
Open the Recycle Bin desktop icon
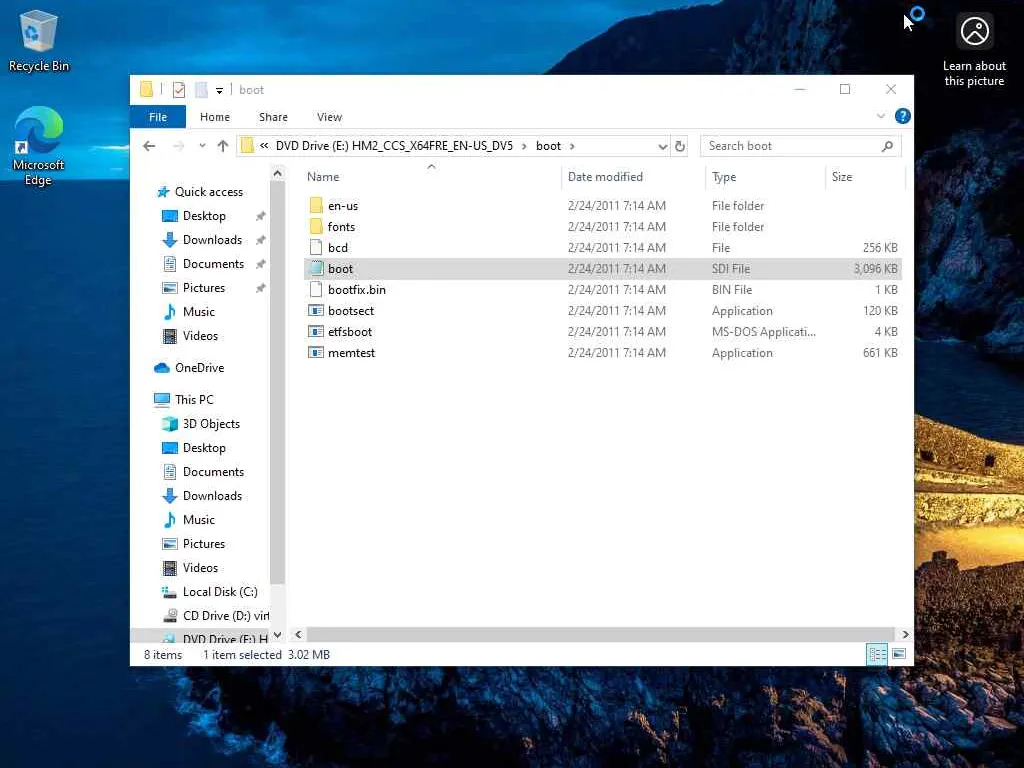(39, 40)
